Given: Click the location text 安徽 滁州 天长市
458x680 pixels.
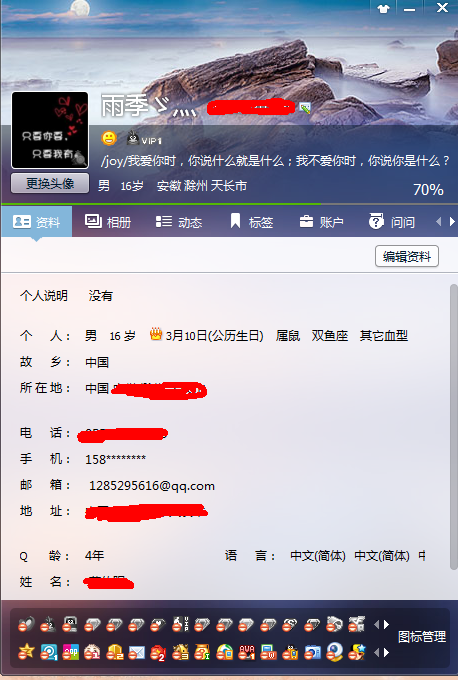Looking at the screenshot, I should 202,186.
